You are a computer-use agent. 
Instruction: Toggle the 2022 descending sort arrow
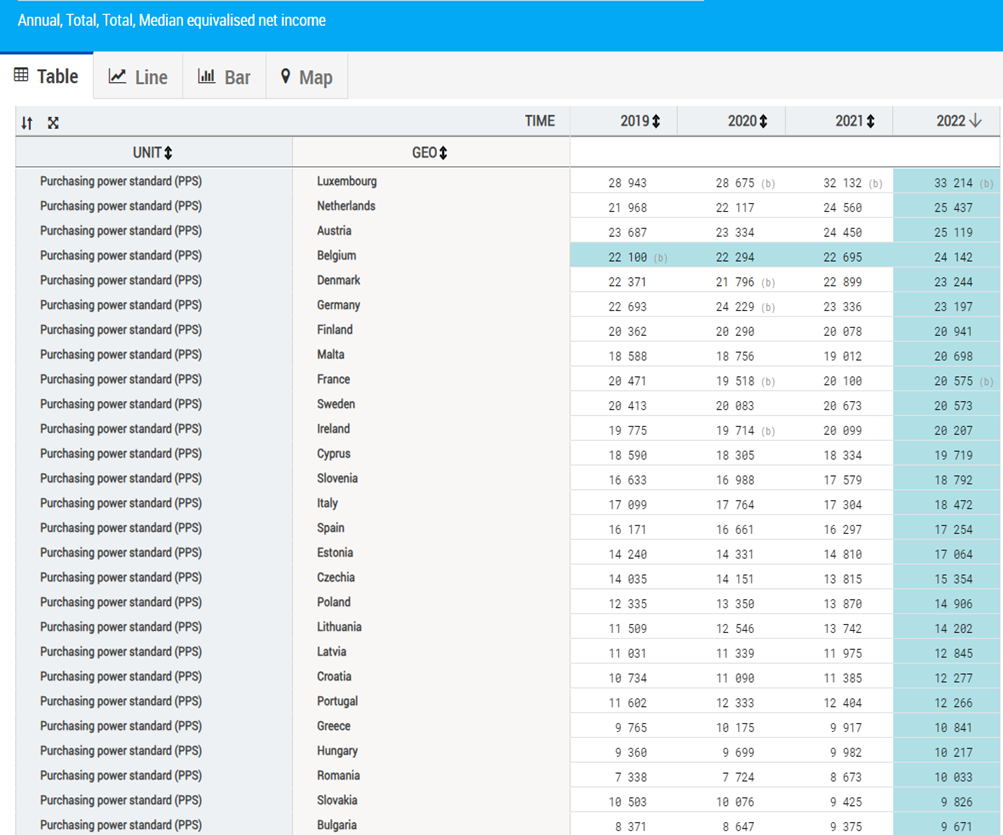pyautogui.click(x=976, y=121)
